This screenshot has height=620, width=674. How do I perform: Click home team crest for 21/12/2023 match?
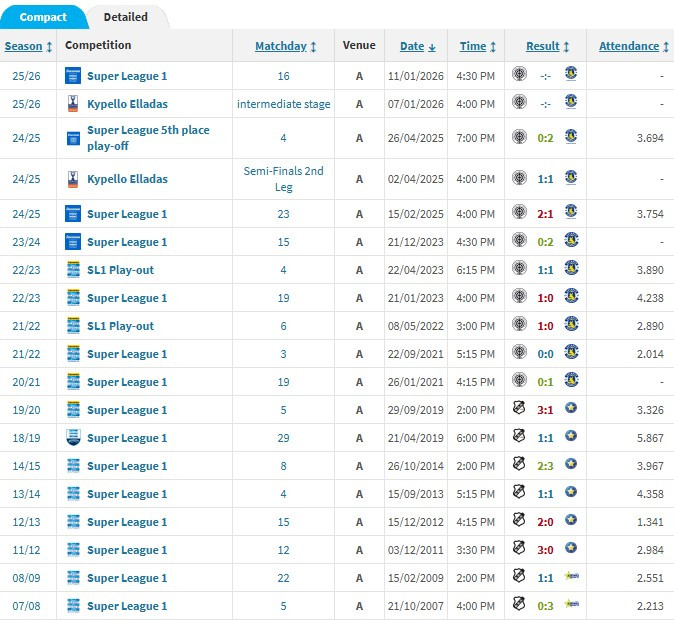[x=519, y=242]
